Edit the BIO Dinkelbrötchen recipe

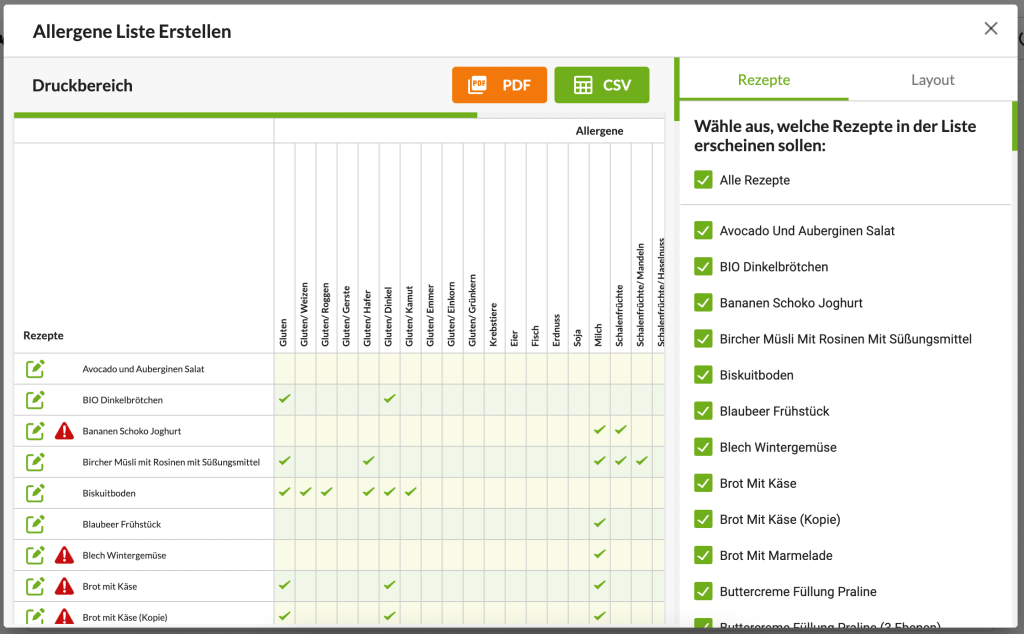click(36, 399)
